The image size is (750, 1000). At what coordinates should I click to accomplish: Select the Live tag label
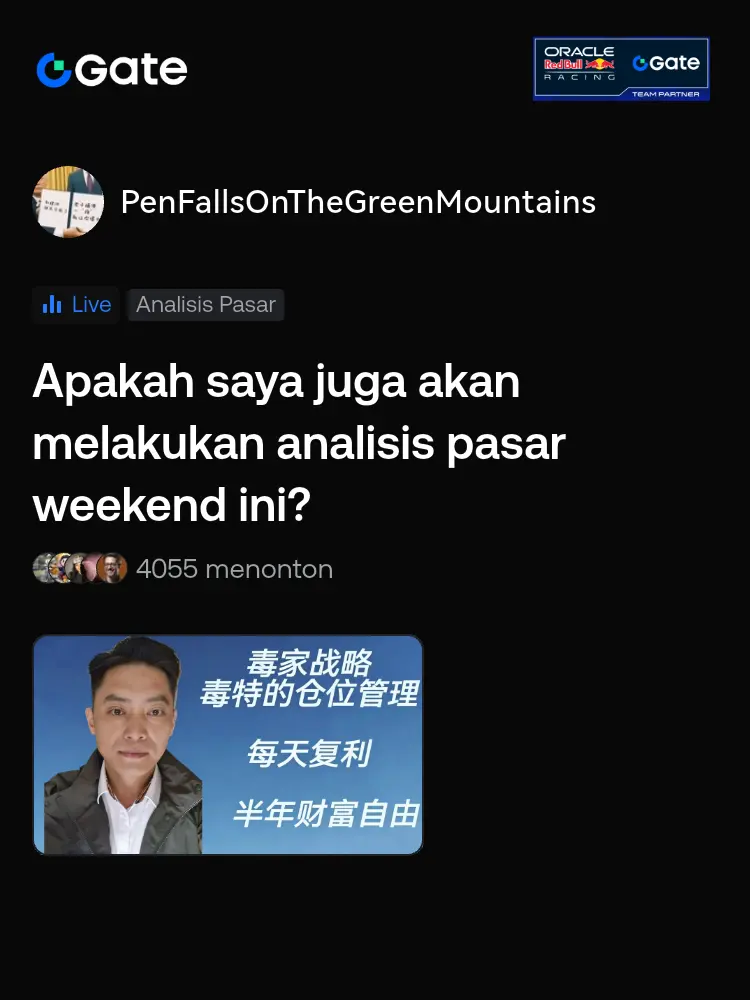[92, 304]
